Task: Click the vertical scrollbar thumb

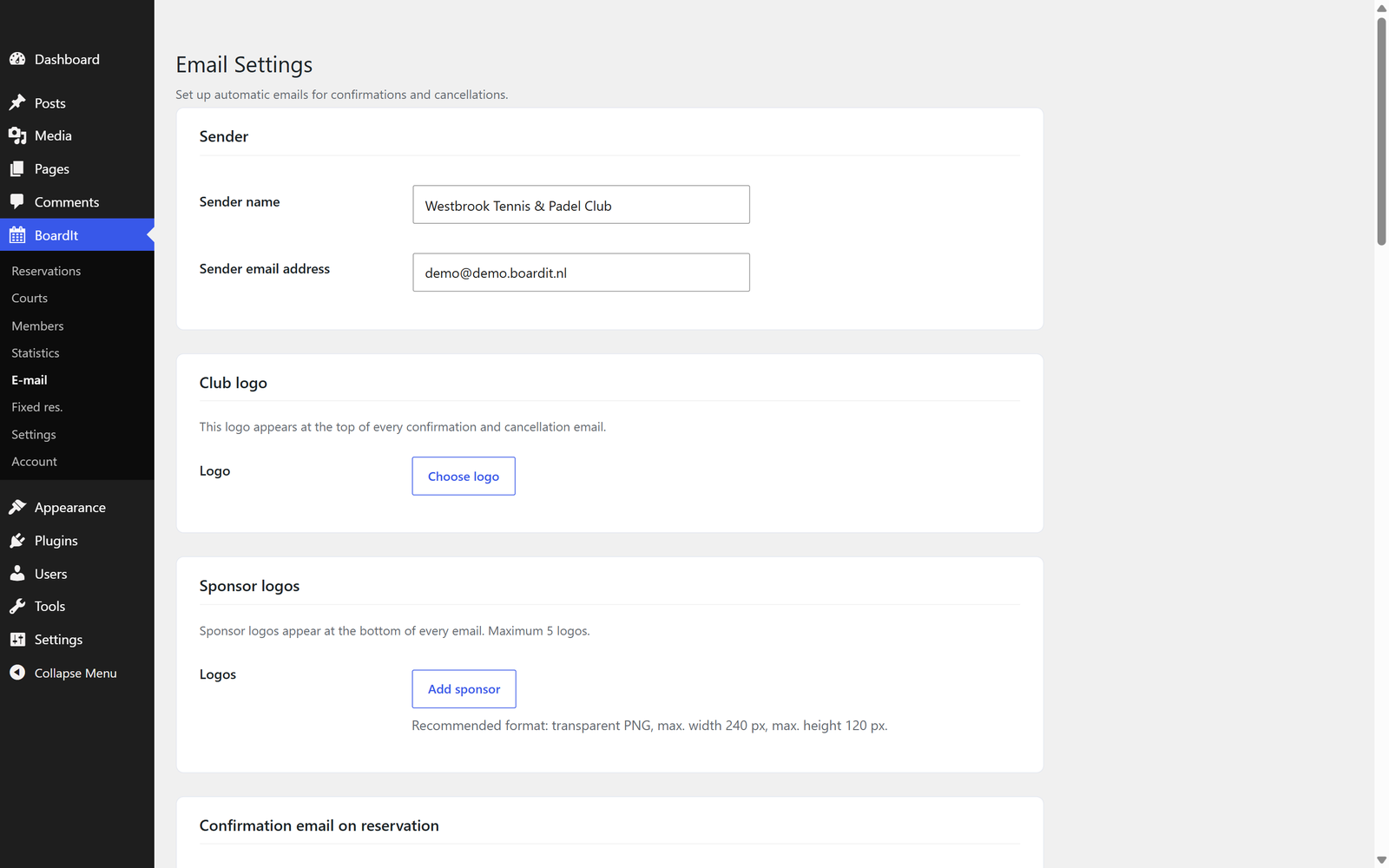Action: pyautogui.click(x=1381, y=132)
